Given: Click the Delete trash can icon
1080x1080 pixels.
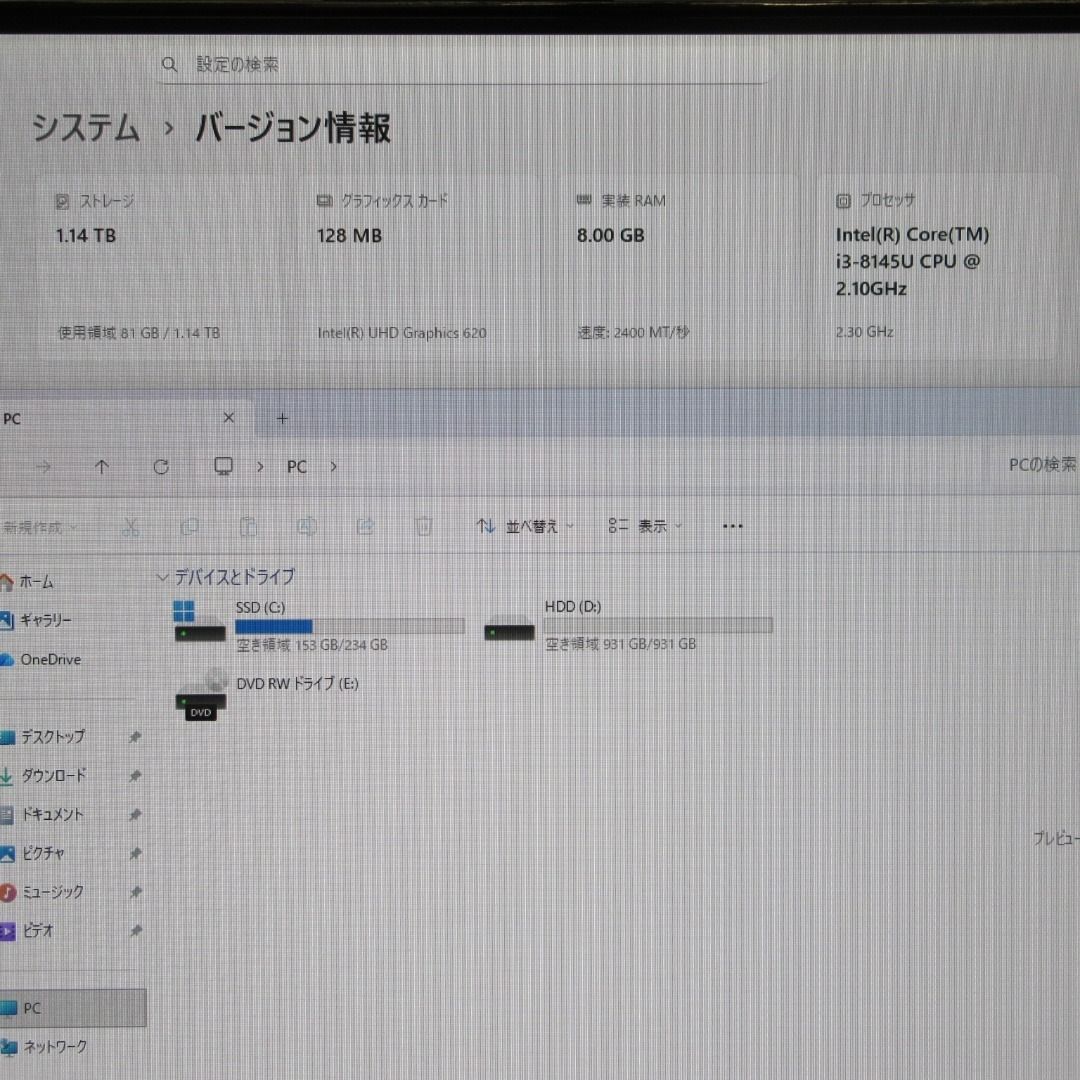Looking at the screenshot, I should [x=424, y=526].
